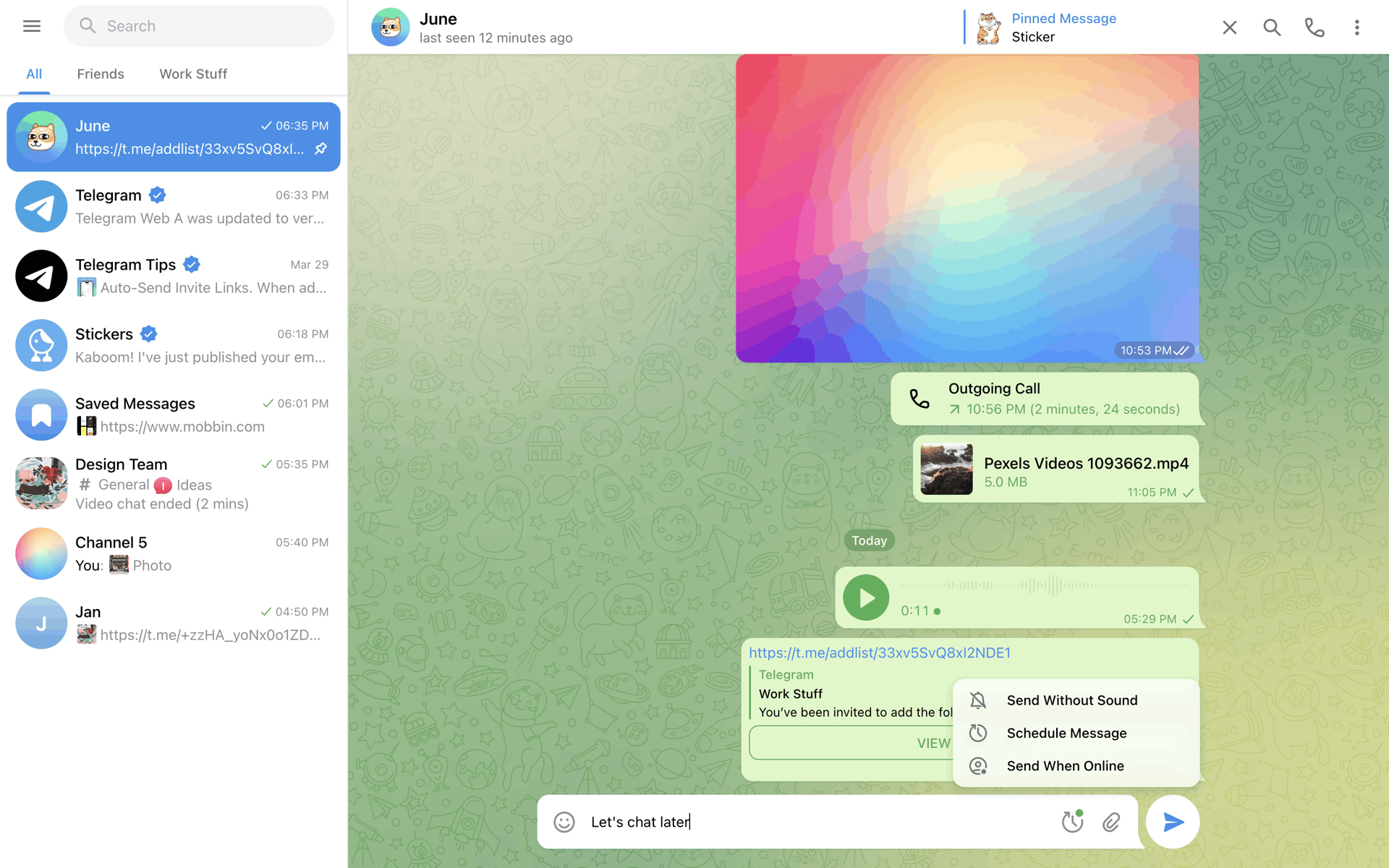Viewport: 1389px width, 868px height.
Task: Open the Telegram Tips channel
Action: click(174, 276)
